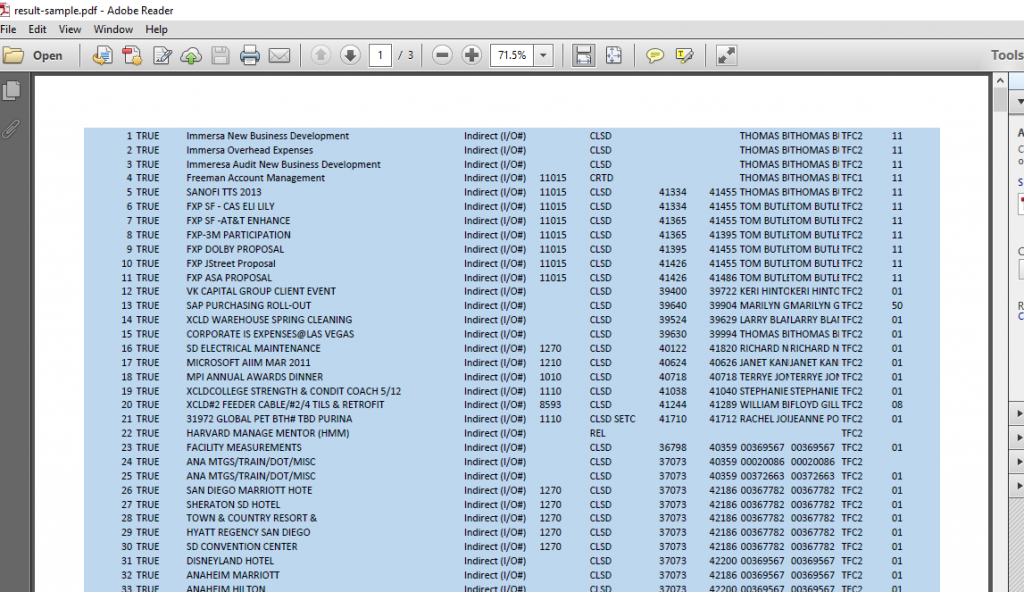Open the Attachments paperclip panel

coord(12,129)
